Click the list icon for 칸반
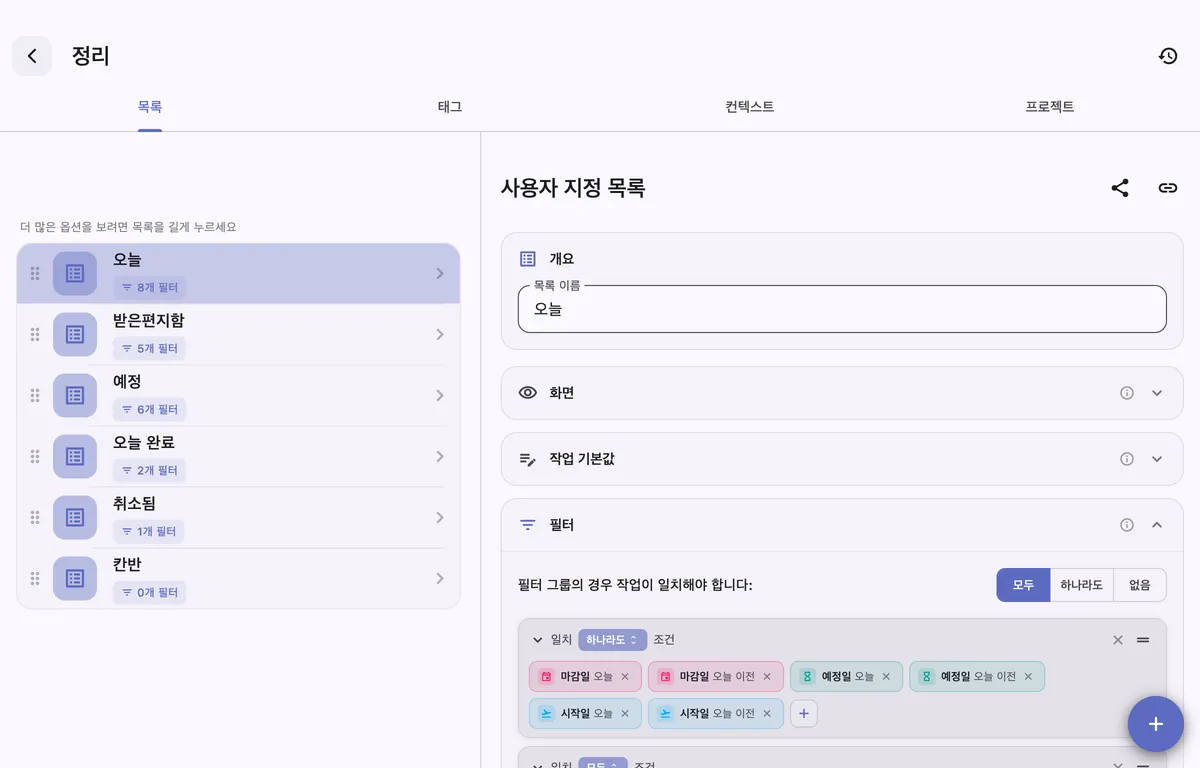The image size is (1200, 768). 75,578
